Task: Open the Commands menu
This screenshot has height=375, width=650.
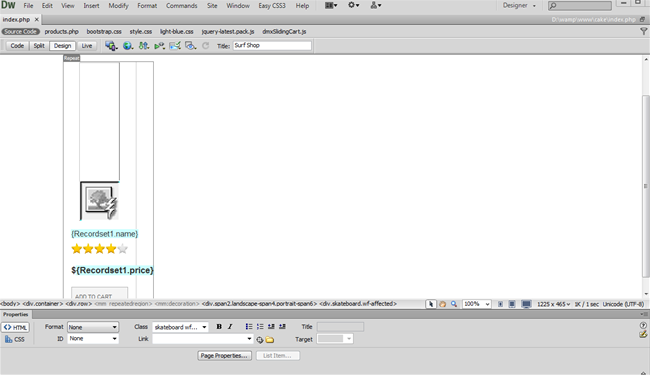Action: coord(182,6)
